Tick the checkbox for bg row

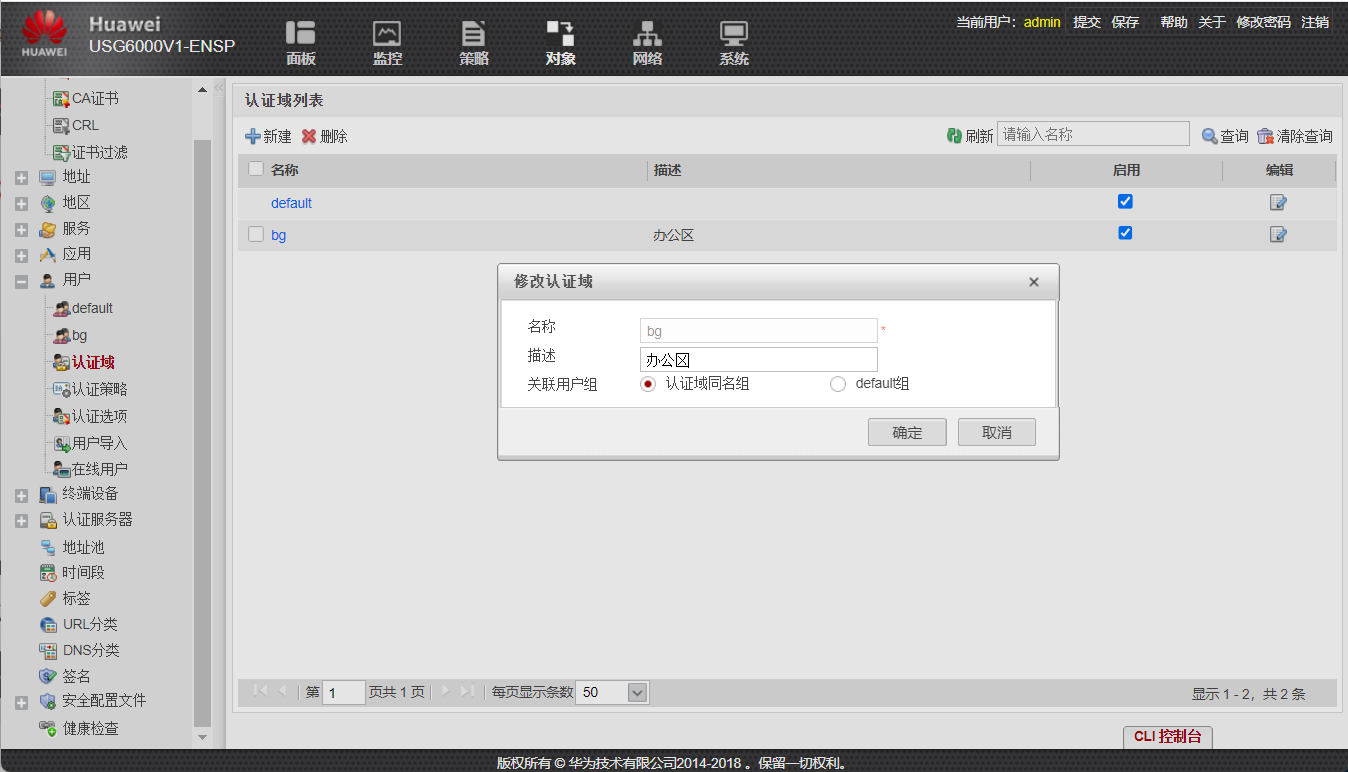point(256,234)
